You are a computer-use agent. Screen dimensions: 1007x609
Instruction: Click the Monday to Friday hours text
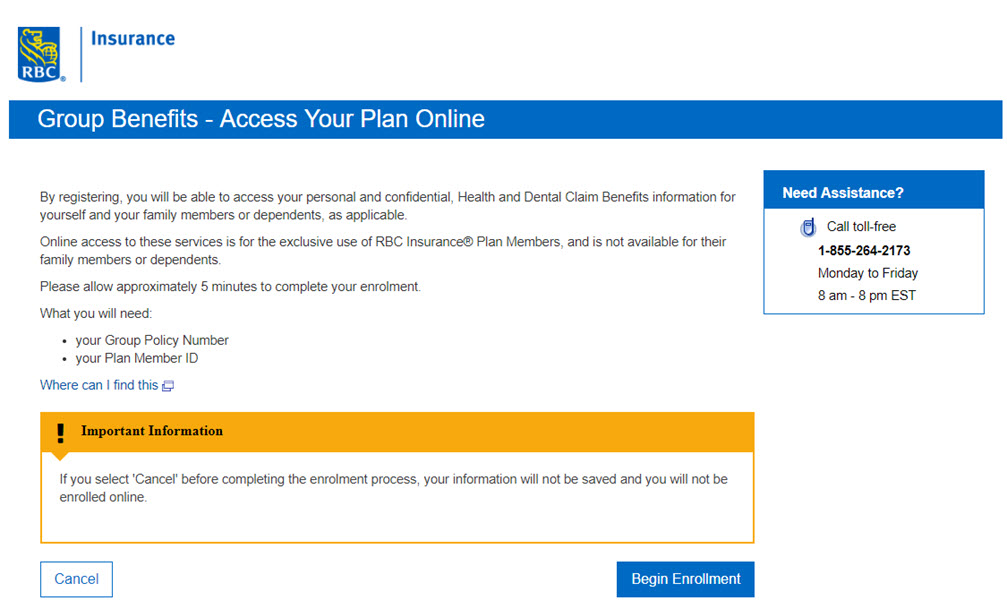[x=868, y=273]
